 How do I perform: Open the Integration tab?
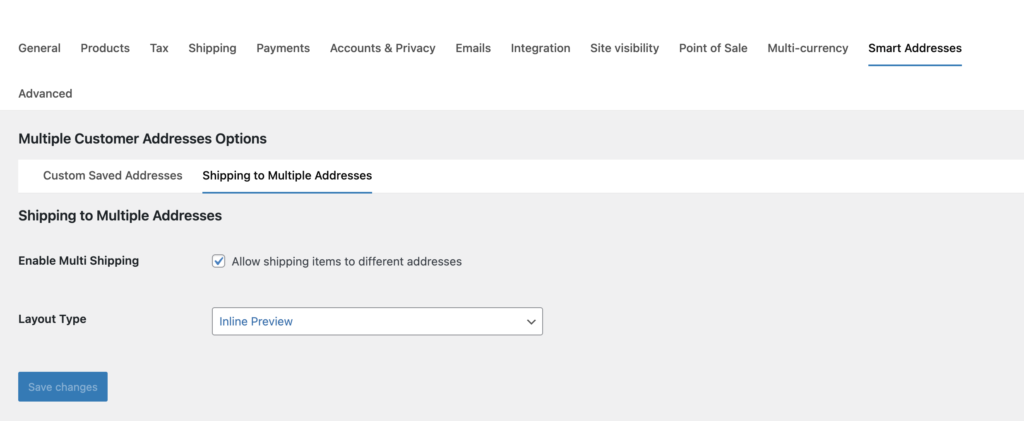[x=540, y=48]
